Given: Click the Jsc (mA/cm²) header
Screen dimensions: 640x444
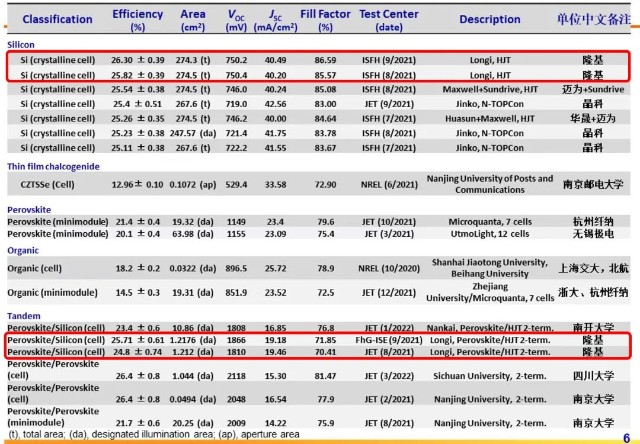Looking at the screenshot, I should [x=275, y=21].
